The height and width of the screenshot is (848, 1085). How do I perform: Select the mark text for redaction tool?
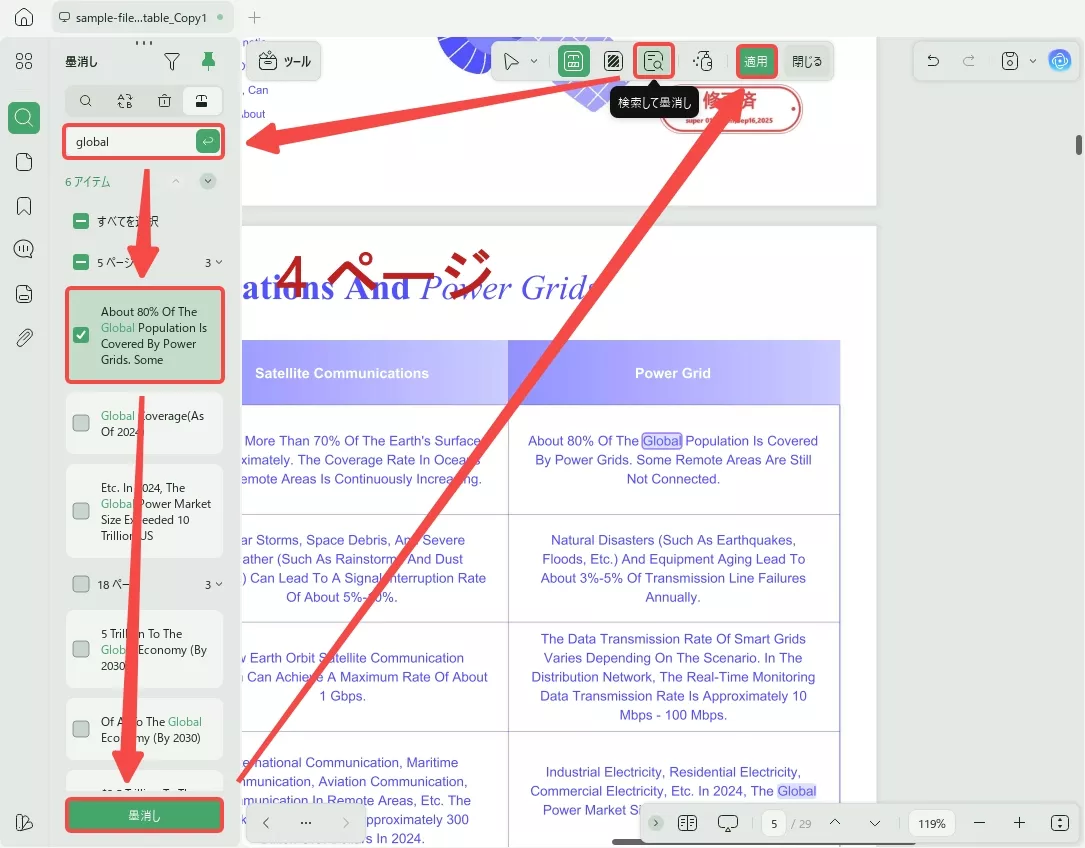click(574, 62)
